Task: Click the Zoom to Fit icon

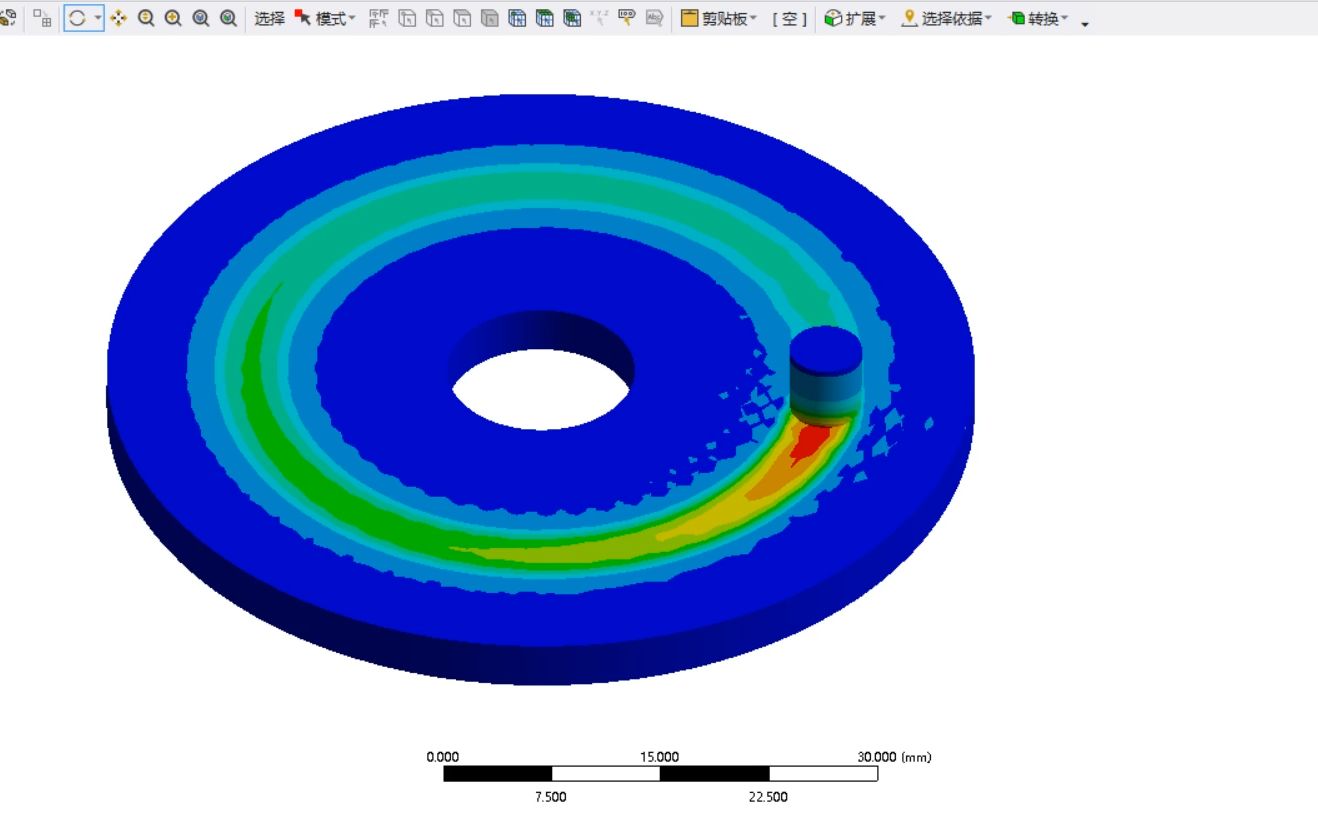Action: click(x=201, y=18)
